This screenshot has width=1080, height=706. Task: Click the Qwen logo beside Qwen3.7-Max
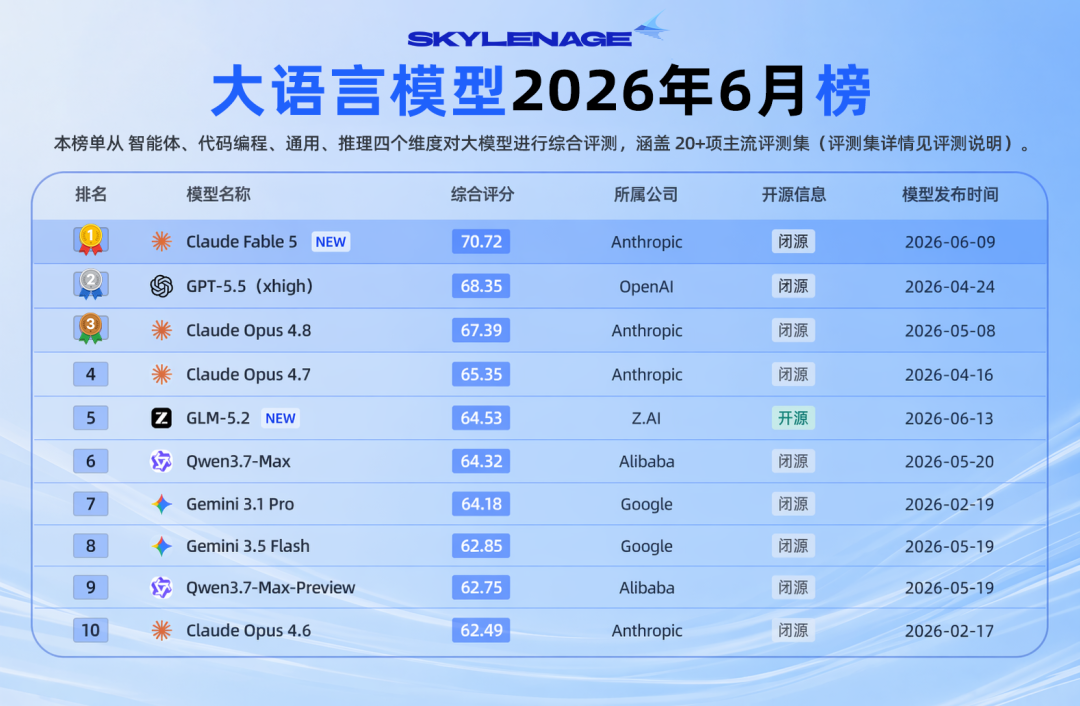point(161,461)
